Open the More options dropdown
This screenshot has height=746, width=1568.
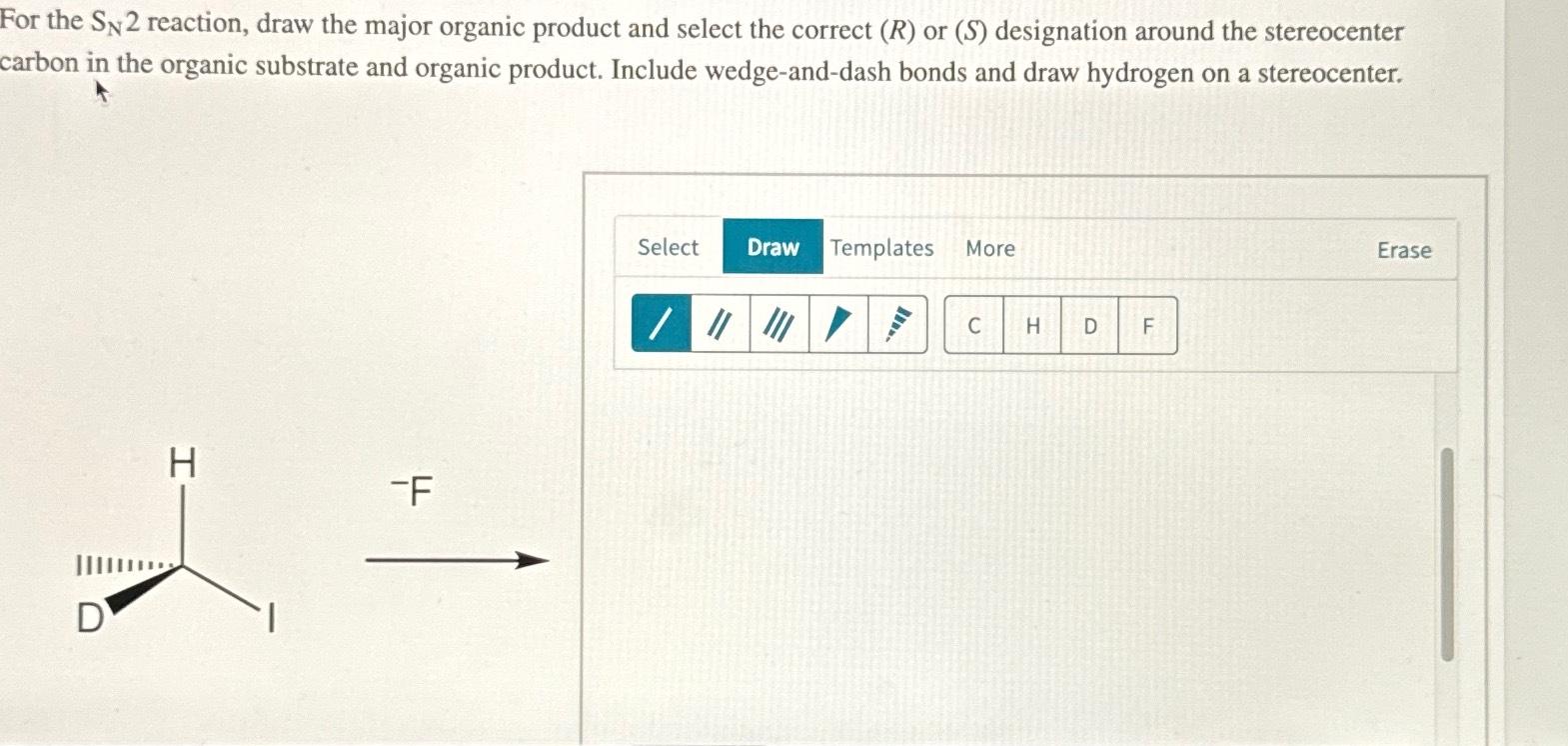point(991,248)
